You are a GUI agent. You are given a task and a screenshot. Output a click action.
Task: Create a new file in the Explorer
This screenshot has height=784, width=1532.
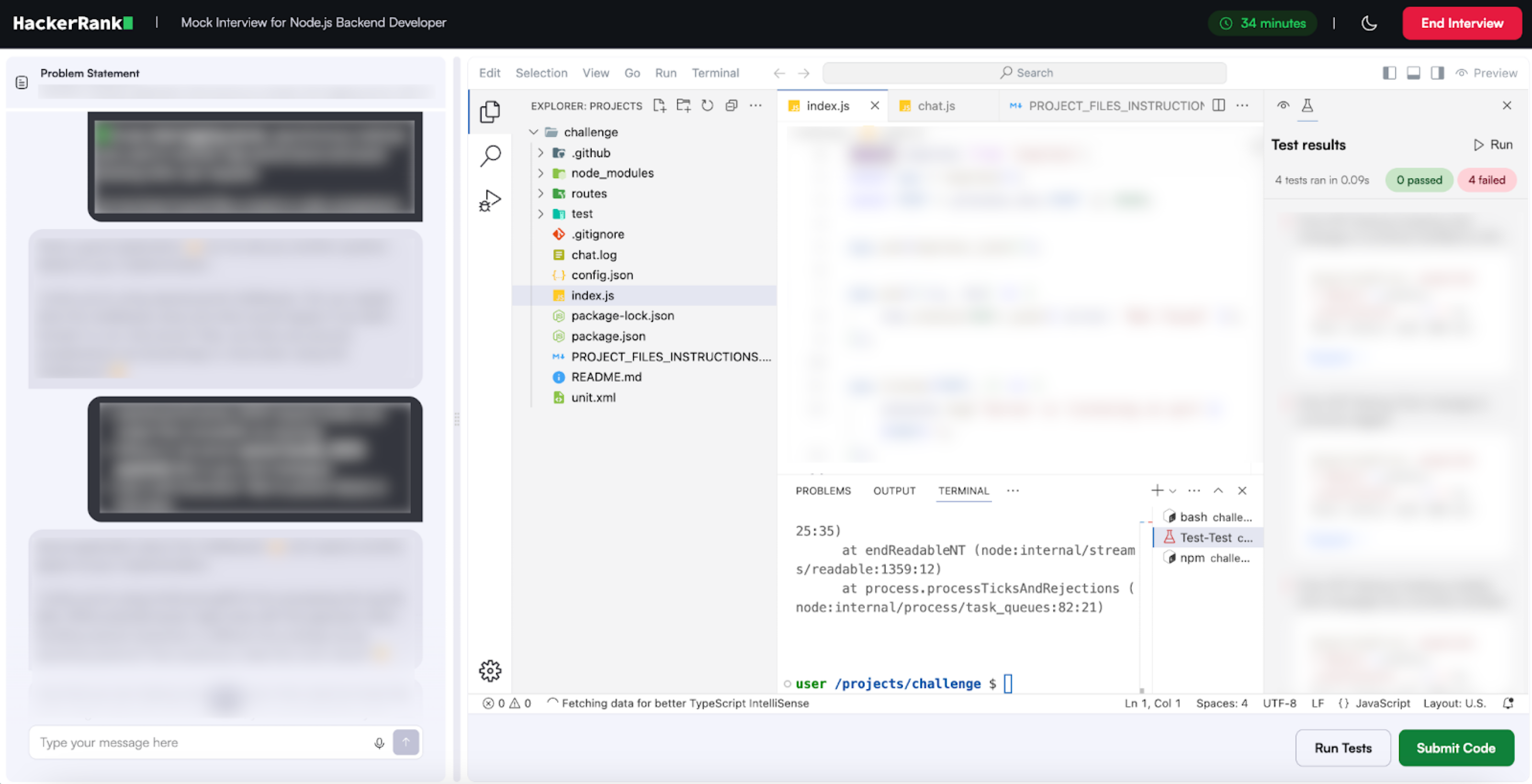(x=660, y=105)
